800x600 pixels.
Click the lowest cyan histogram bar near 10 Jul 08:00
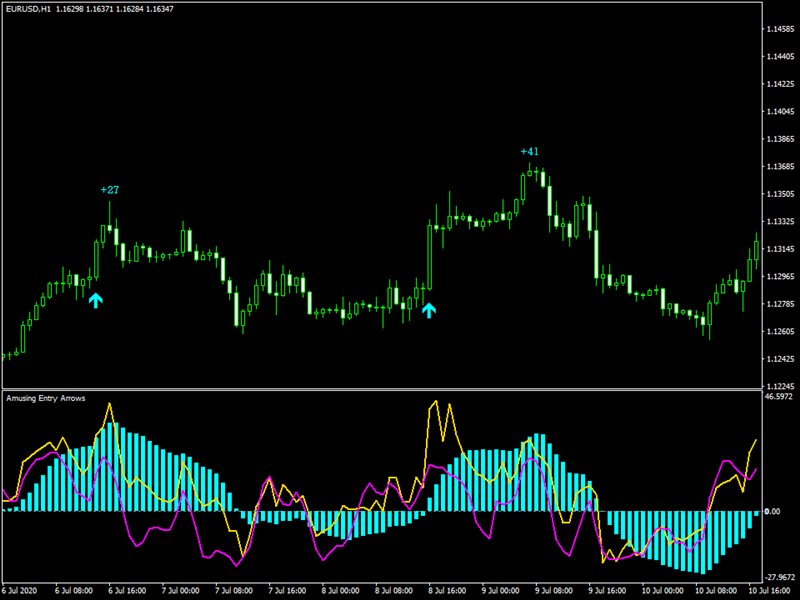pos(703,542)
